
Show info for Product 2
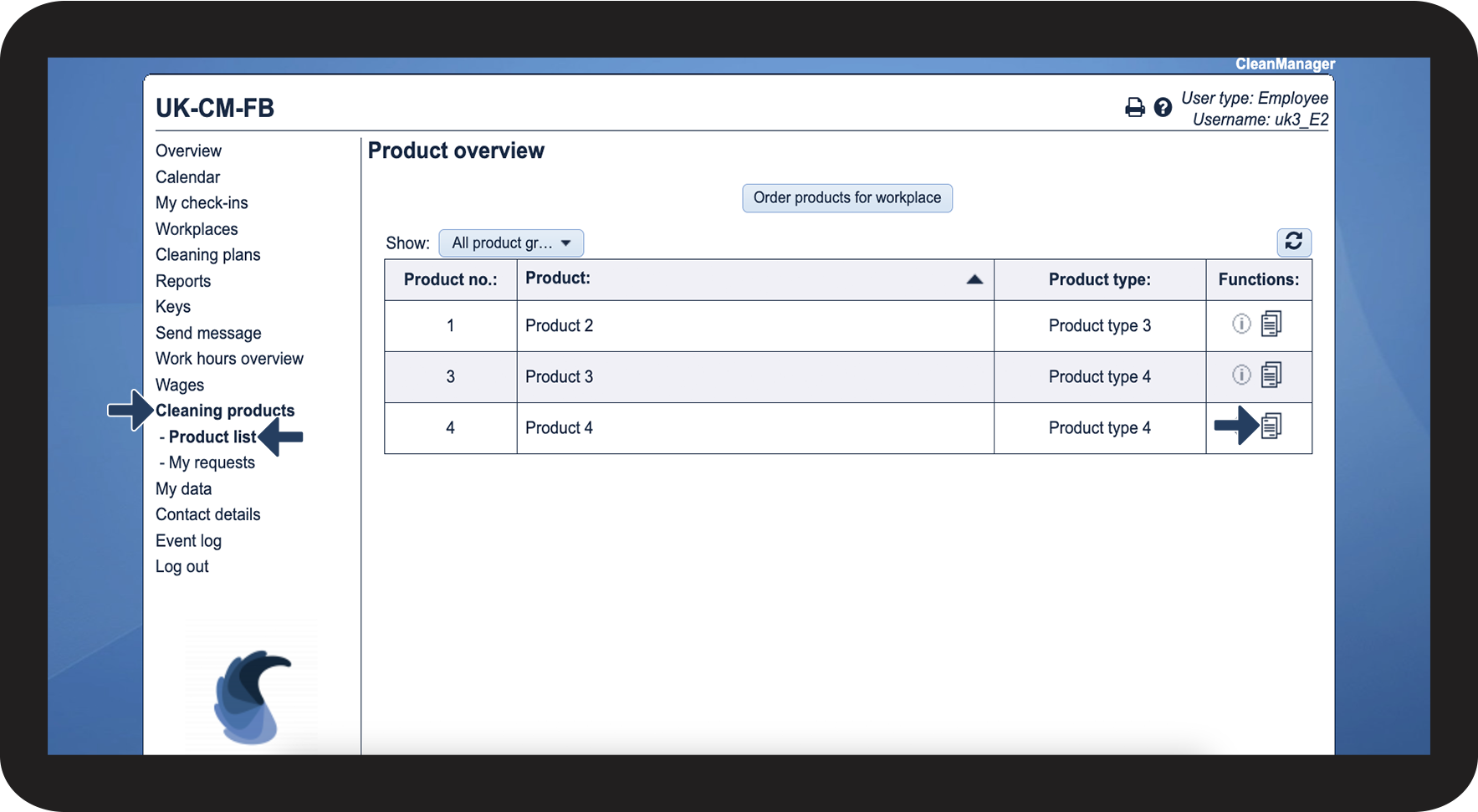(1241, 324)
